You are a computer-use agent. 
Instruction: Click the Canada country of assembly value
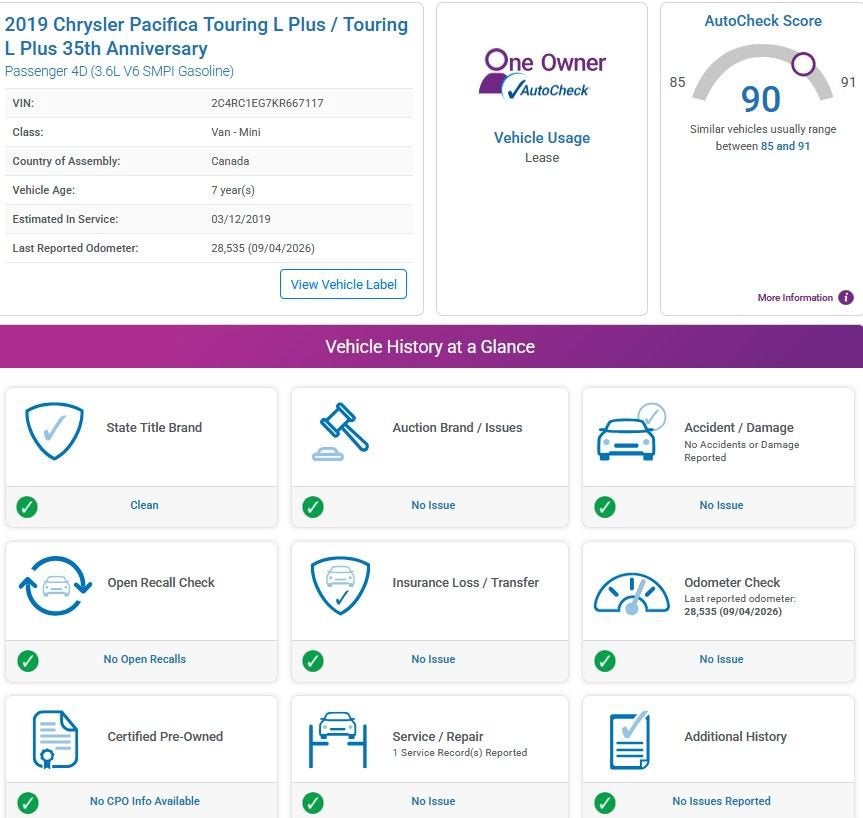tap(230, 161)
